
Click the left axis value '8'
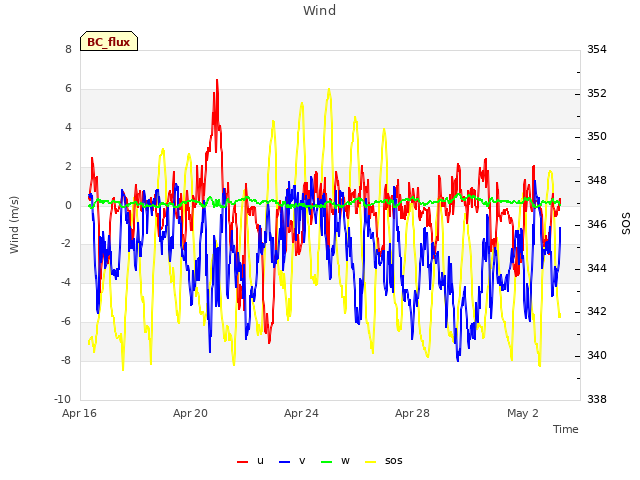tap(68, 49)
